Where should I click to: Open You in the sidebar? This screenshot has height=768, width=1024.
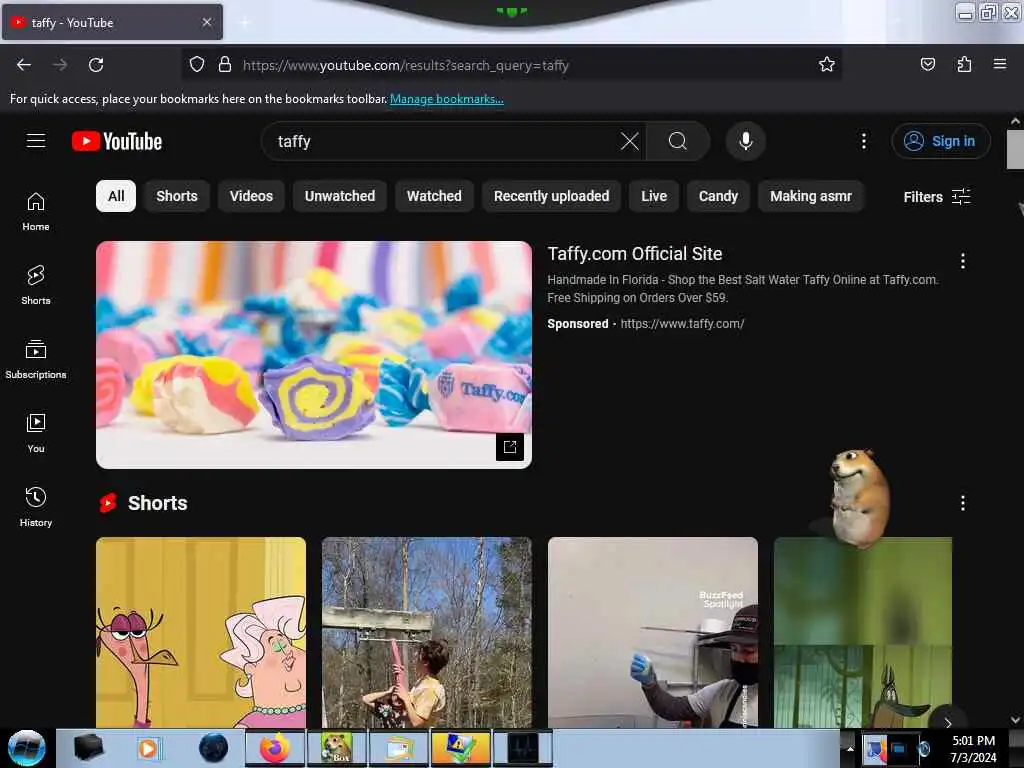point(36,433)
